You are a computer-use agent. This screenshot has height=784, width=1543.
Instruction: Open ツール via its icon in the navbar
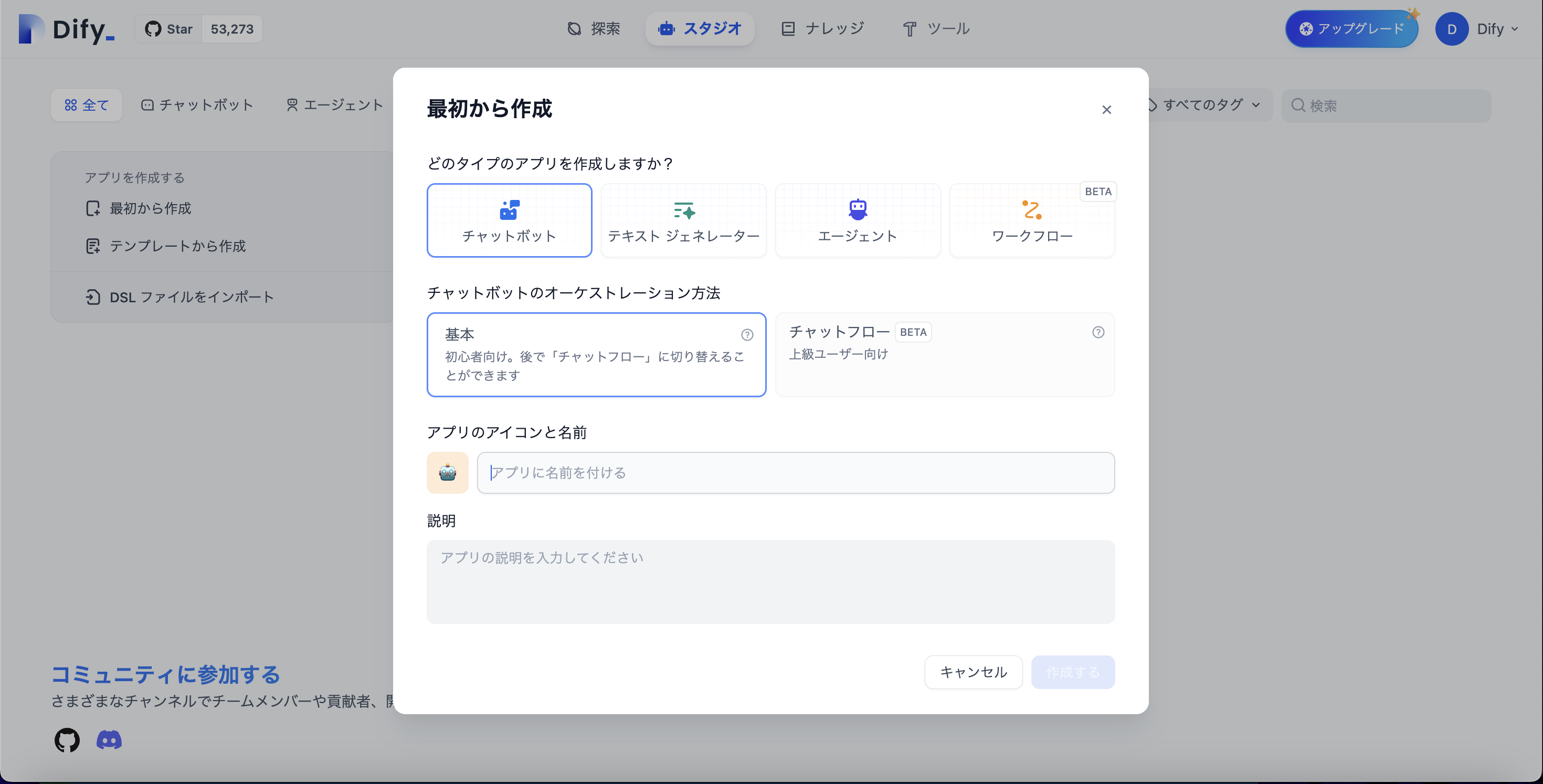point(909,28)
